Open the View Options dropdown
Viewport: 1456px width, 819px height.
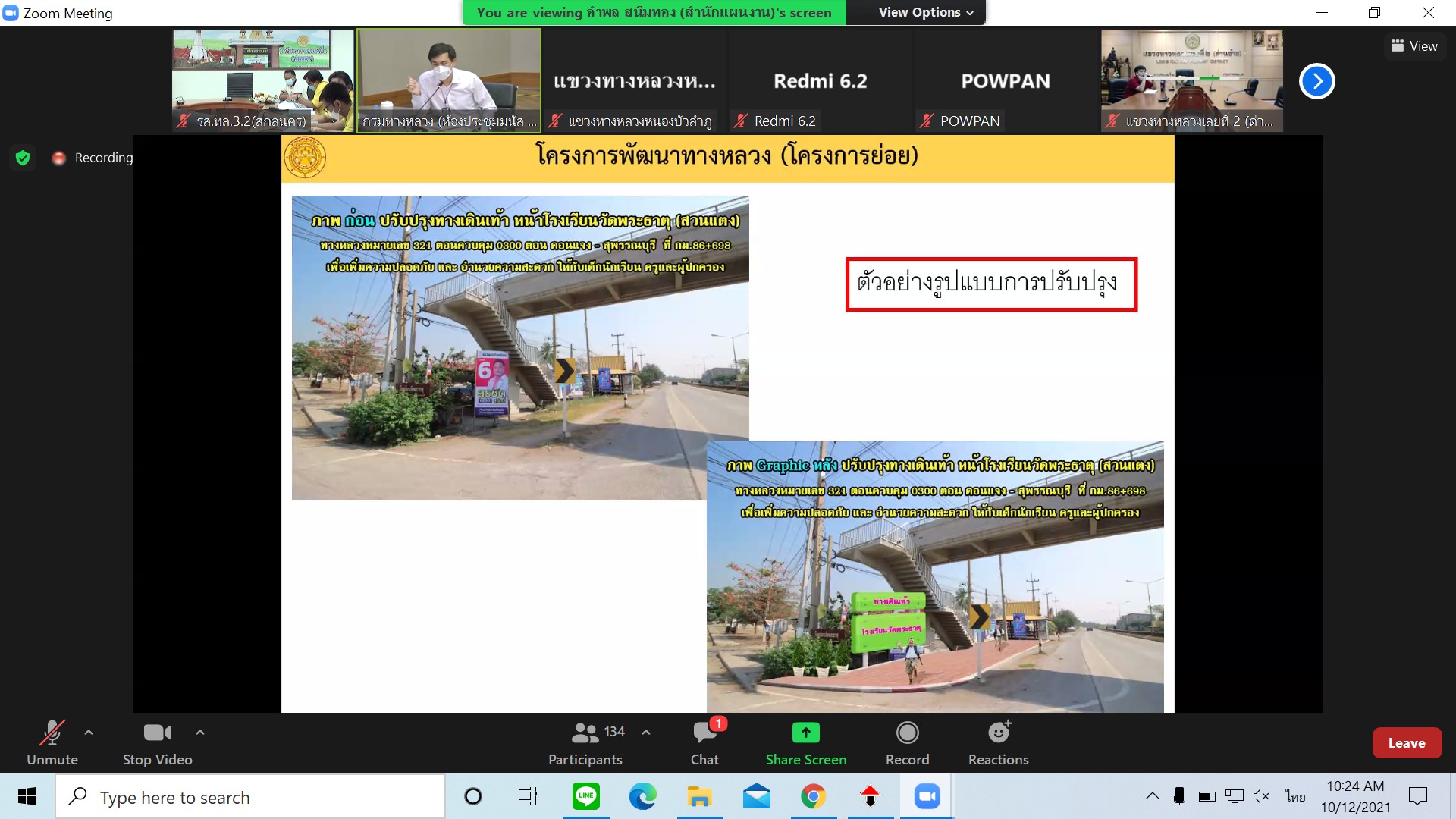[x=925, y=12]
